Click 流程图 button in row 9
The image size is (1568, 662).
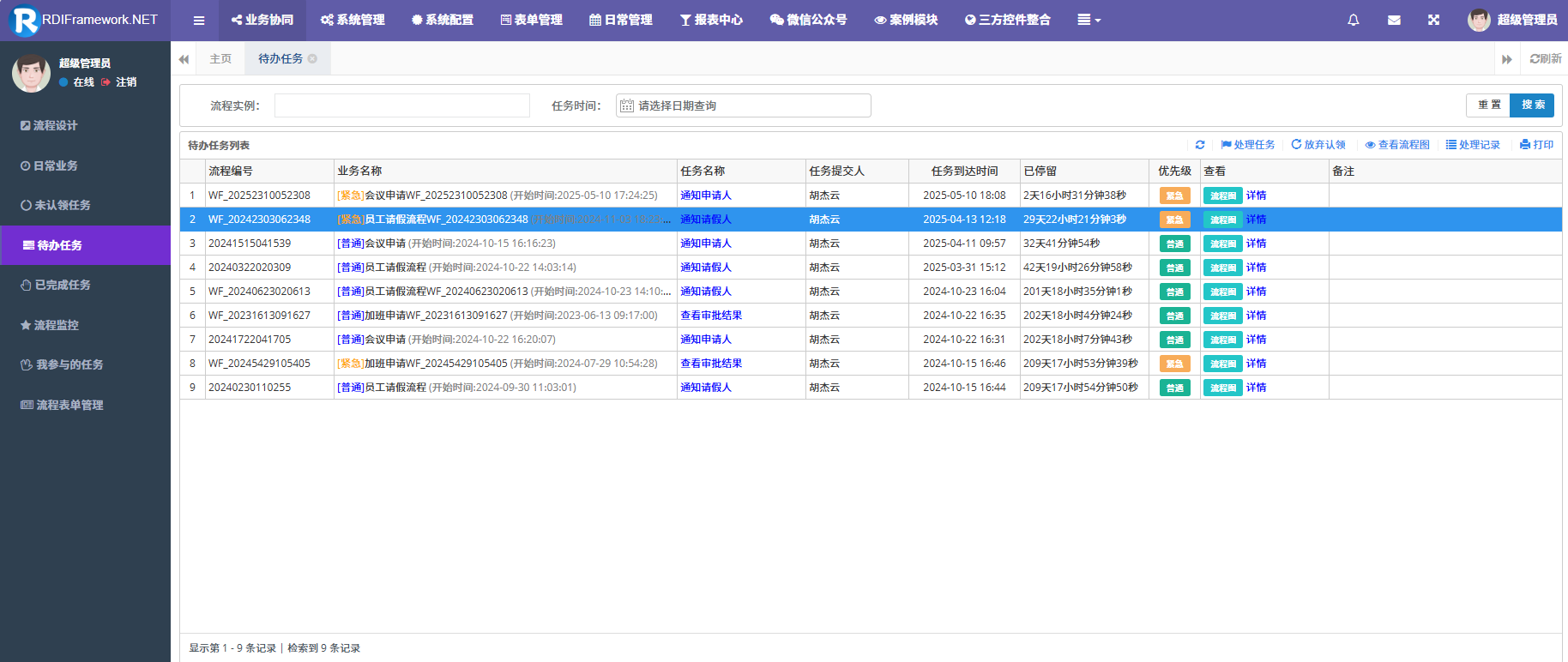[x=1222, y=388]
